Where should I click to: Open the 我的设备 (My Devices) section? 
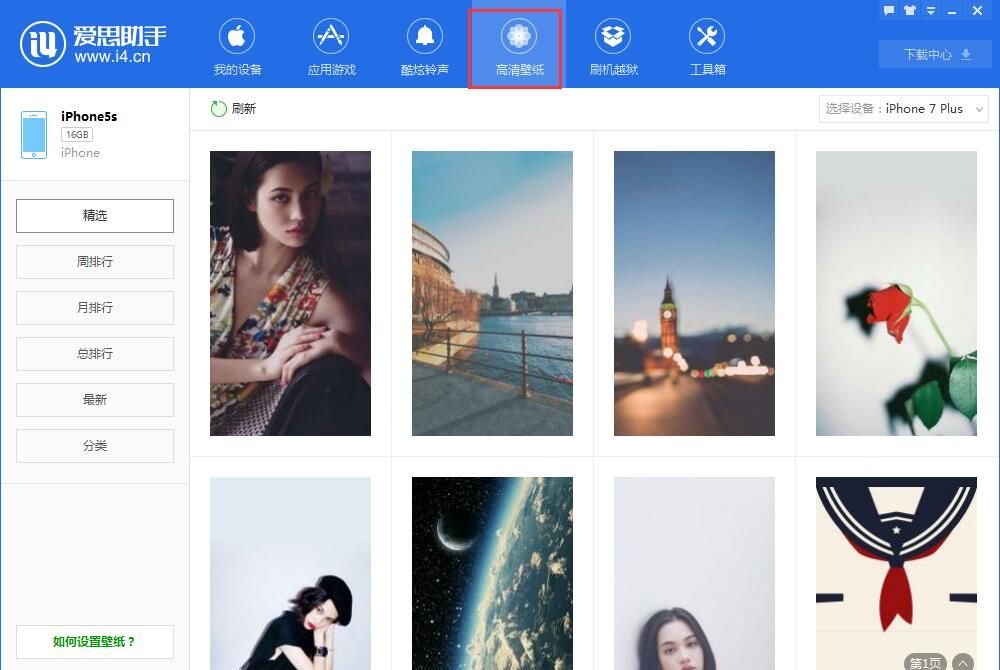(237, 45)
